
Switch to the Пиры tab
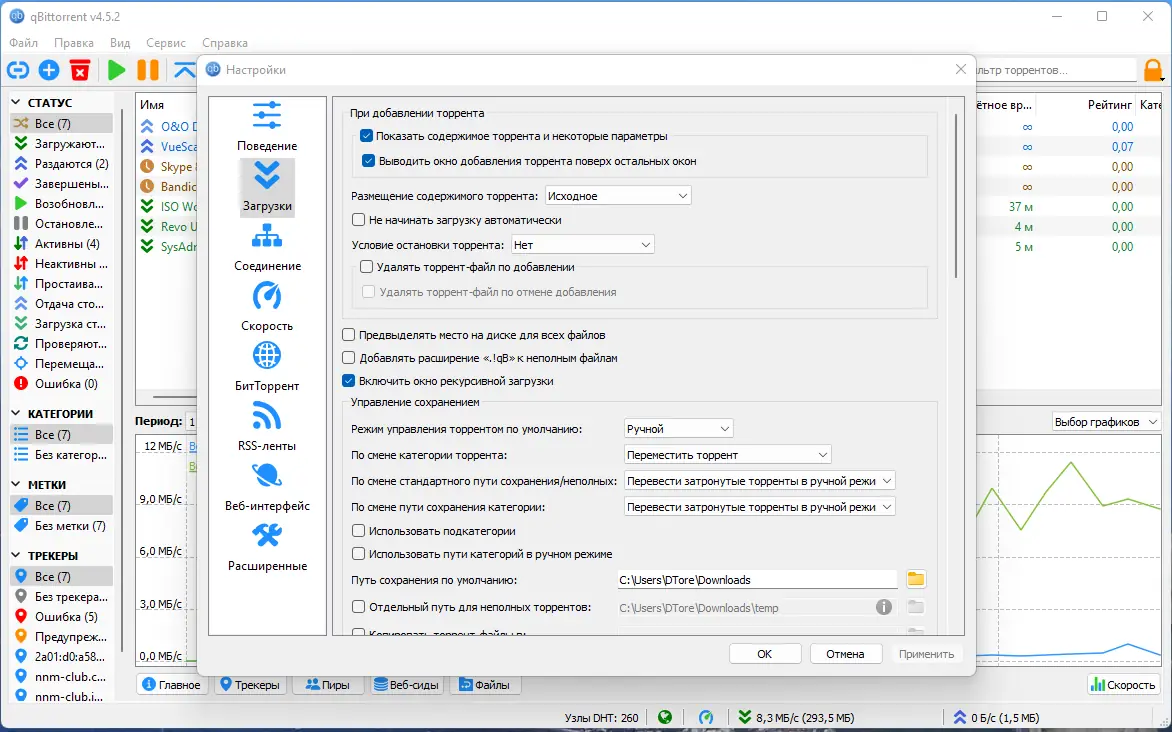coord(327,684)
